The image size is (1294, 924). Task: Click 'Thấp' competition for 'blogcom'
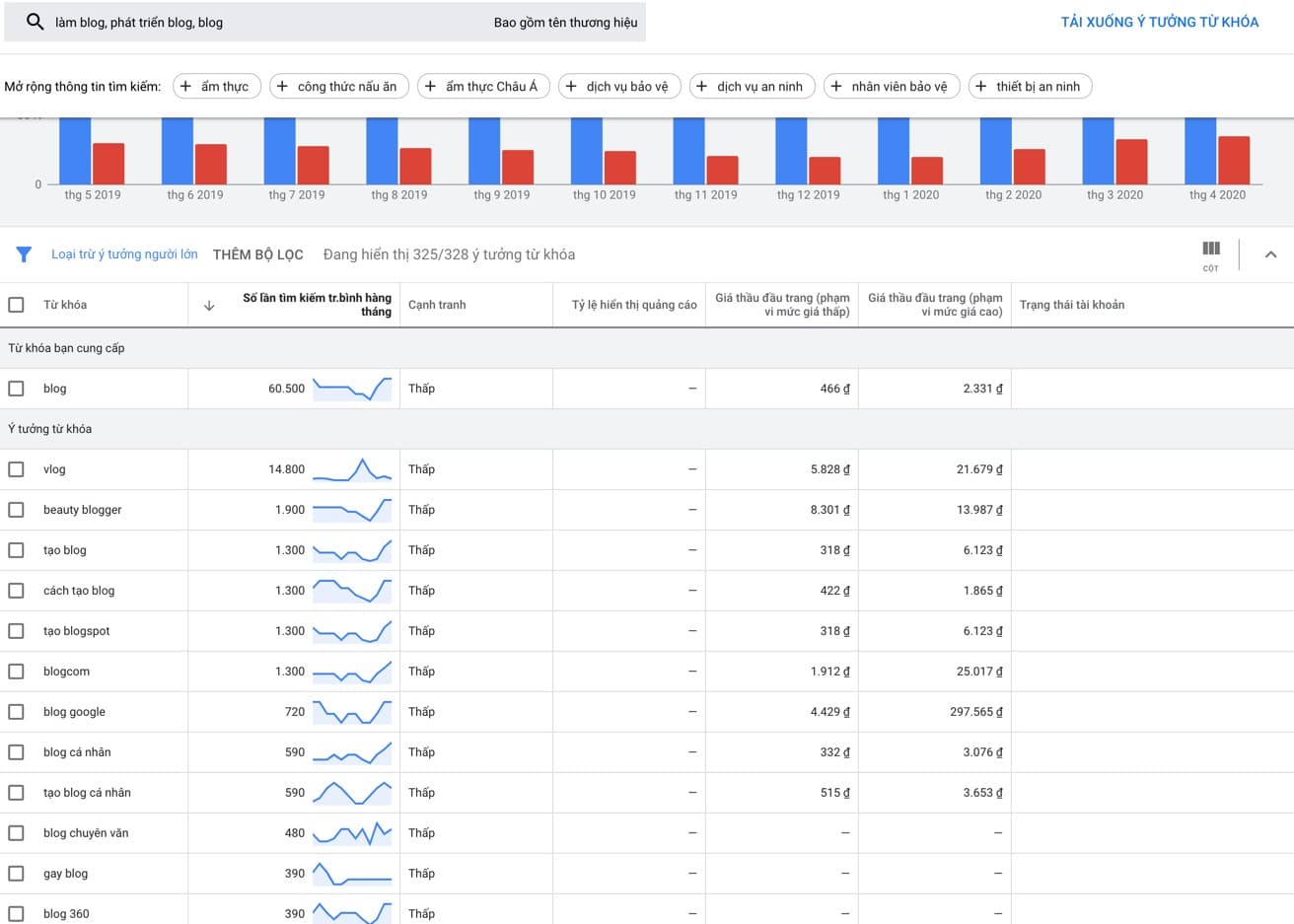tap(421, 672)
